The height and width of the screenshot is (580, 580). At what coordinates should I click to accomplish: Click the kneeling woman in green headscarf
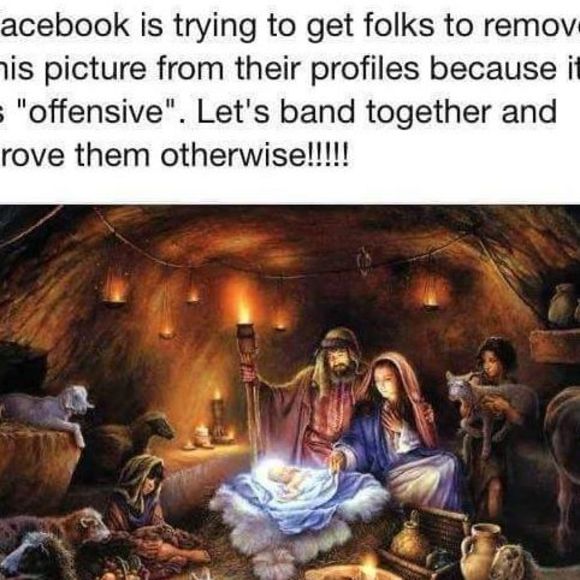click(142, 503)
